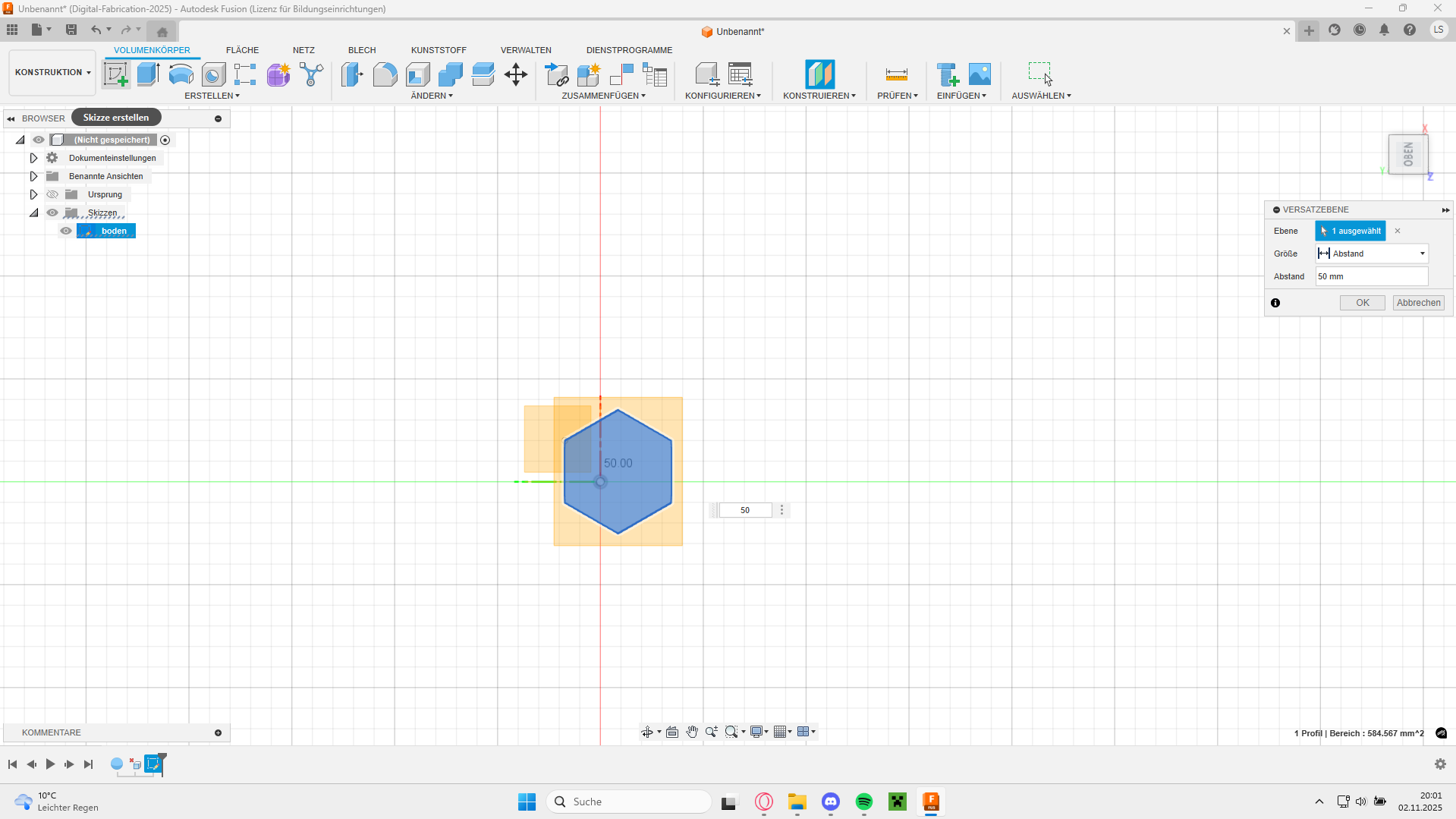Click the Insert Canvas image icon

coord(980,74)
